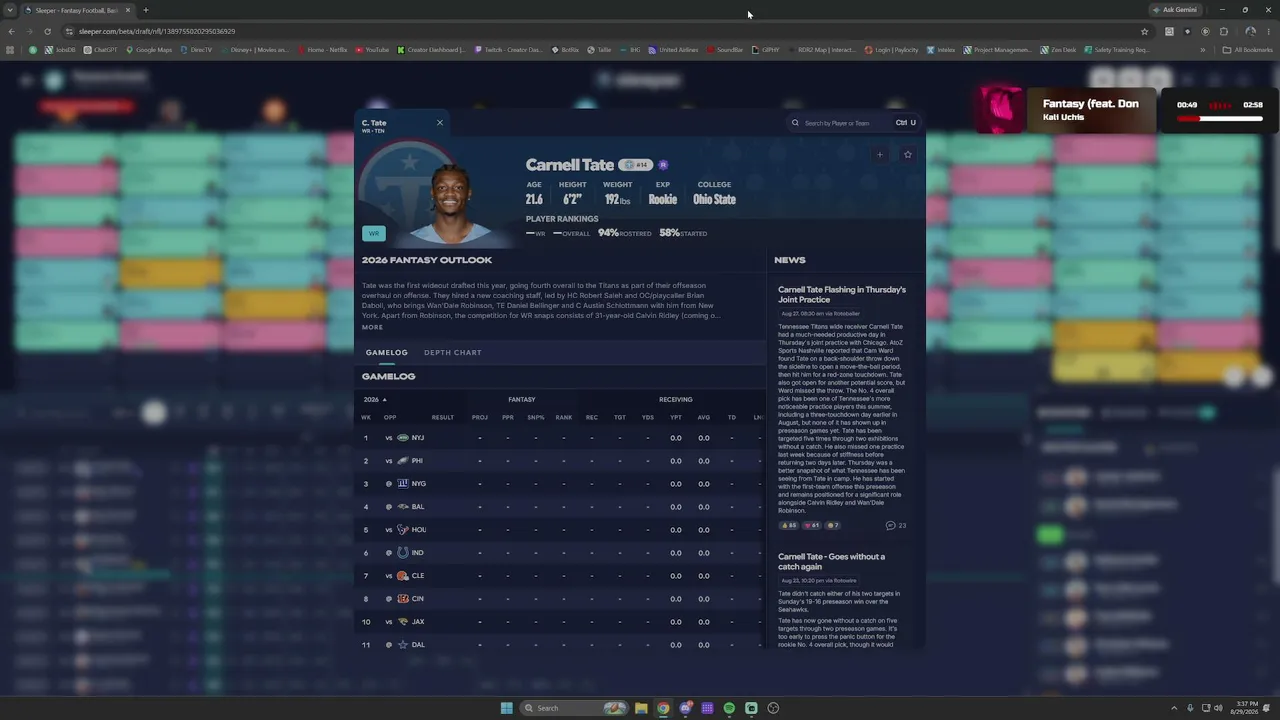
Task: Click the Spotify track progress bar
Action: point(1220,118)
